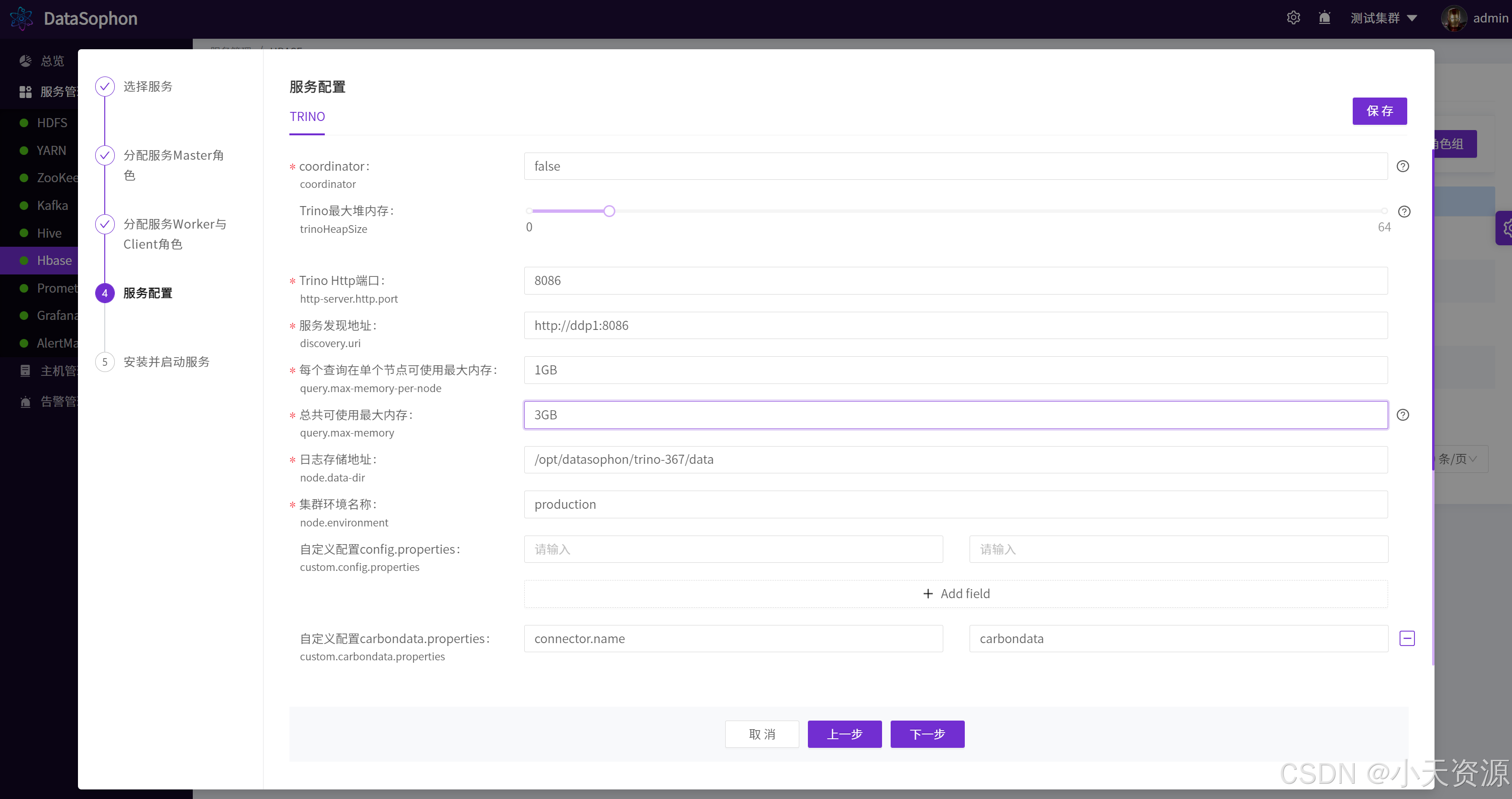
Task: Click the check icon for 选择服务 step
Action: pos(104,86)
